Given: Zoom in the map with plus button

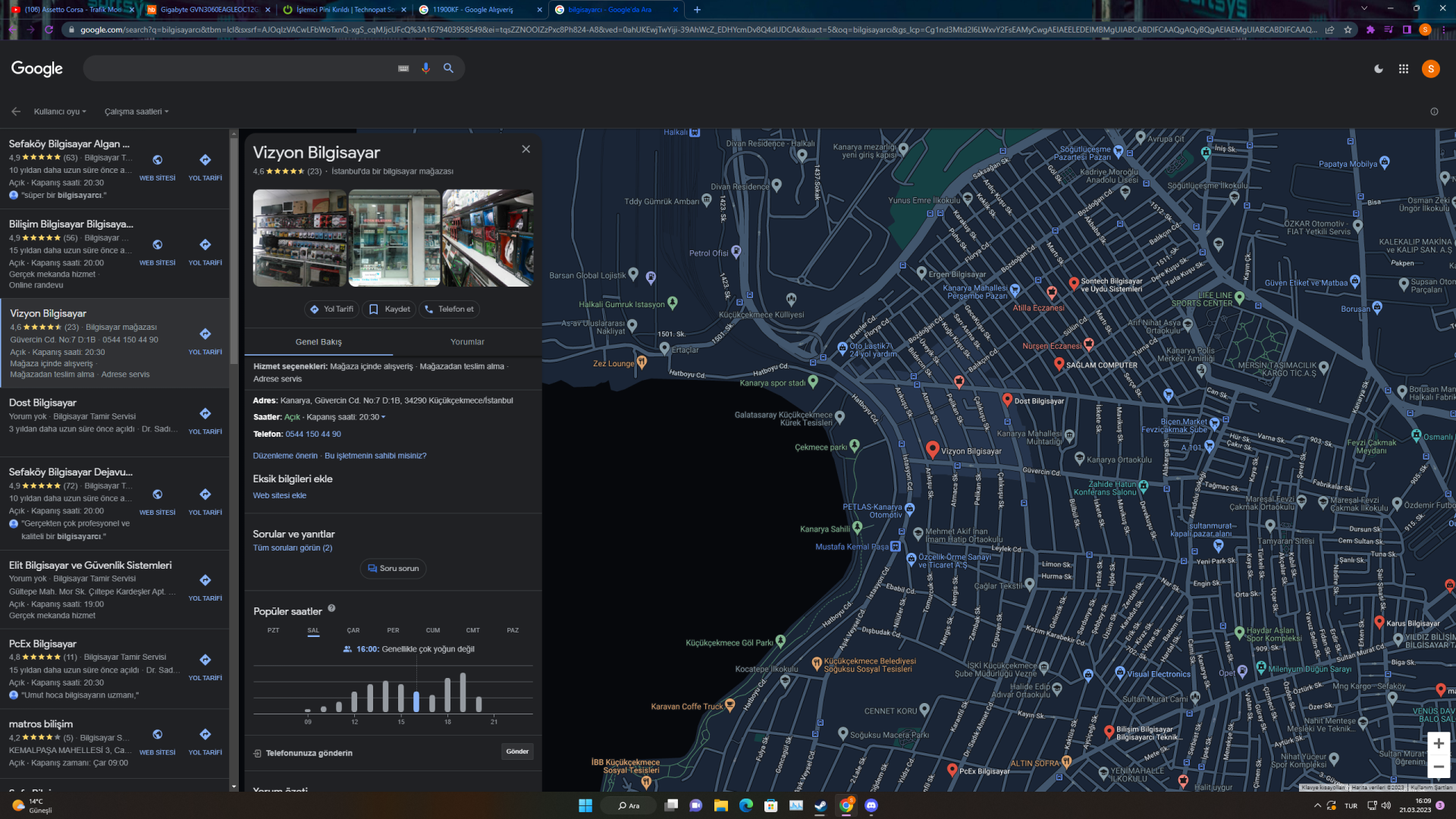Looking at the screenshot, I should [x=1438, y=744].
